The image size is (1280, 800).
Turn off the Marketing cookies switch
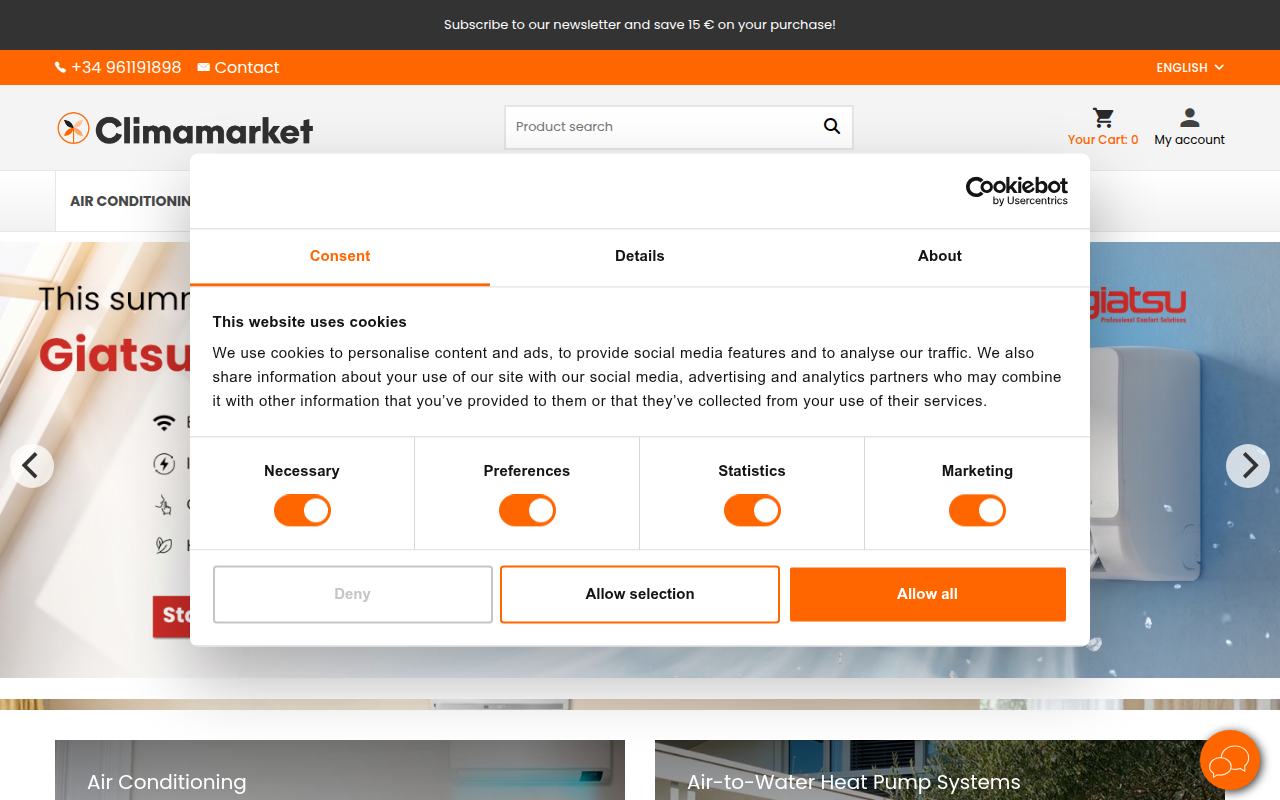point(977,511)
